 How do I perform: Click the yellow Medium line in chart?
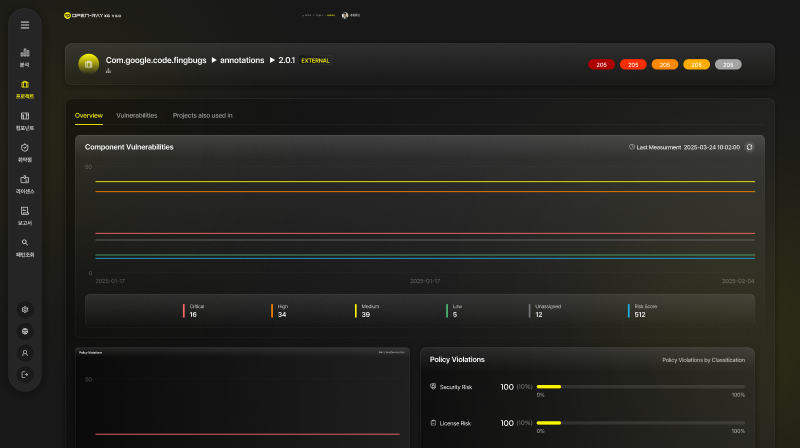coord(424,181)
